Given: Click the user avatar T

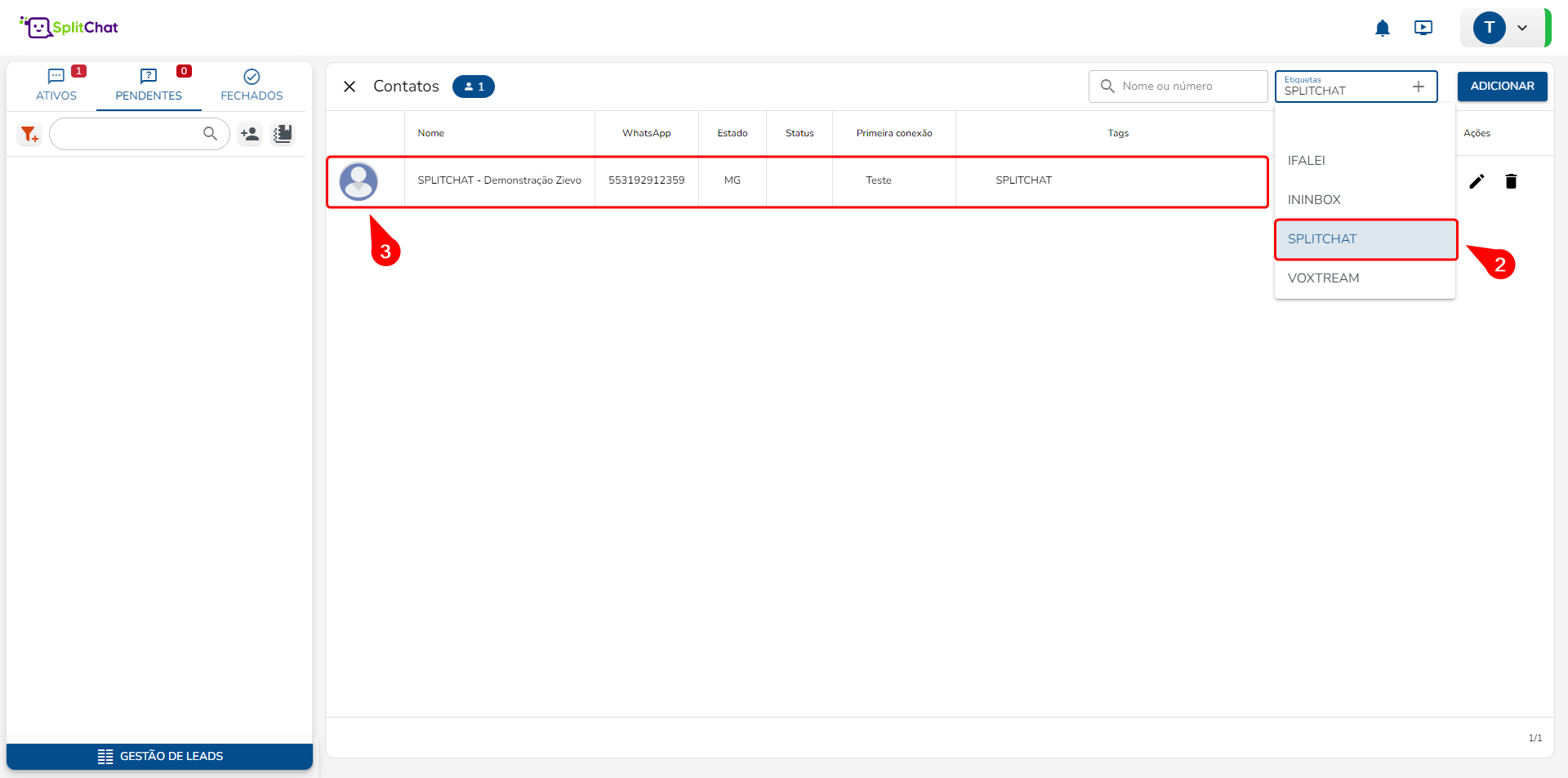Looking at the screenshot, I should (x=1489, y=28).
